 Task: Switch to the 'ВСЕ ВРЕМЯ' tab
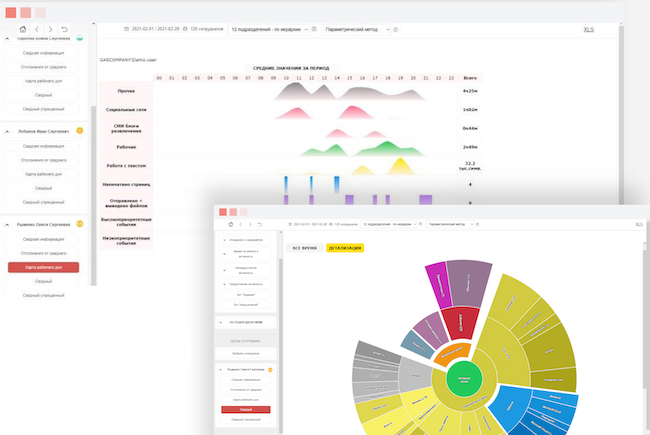pos(305,248)
